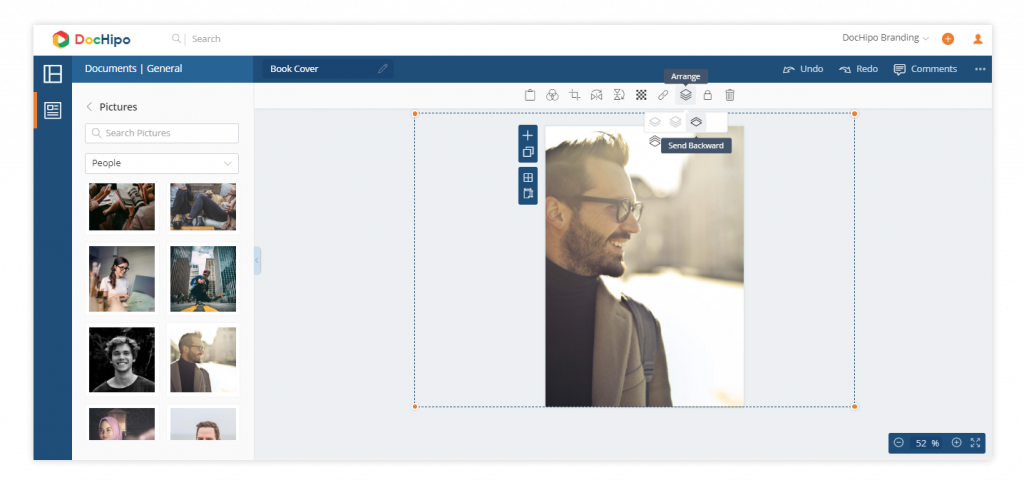Image resolution: width=1024 pixels, height=485 pixels.
Task: Zoom in with the plus magnifier icon
Action: (x=957, y=443)
